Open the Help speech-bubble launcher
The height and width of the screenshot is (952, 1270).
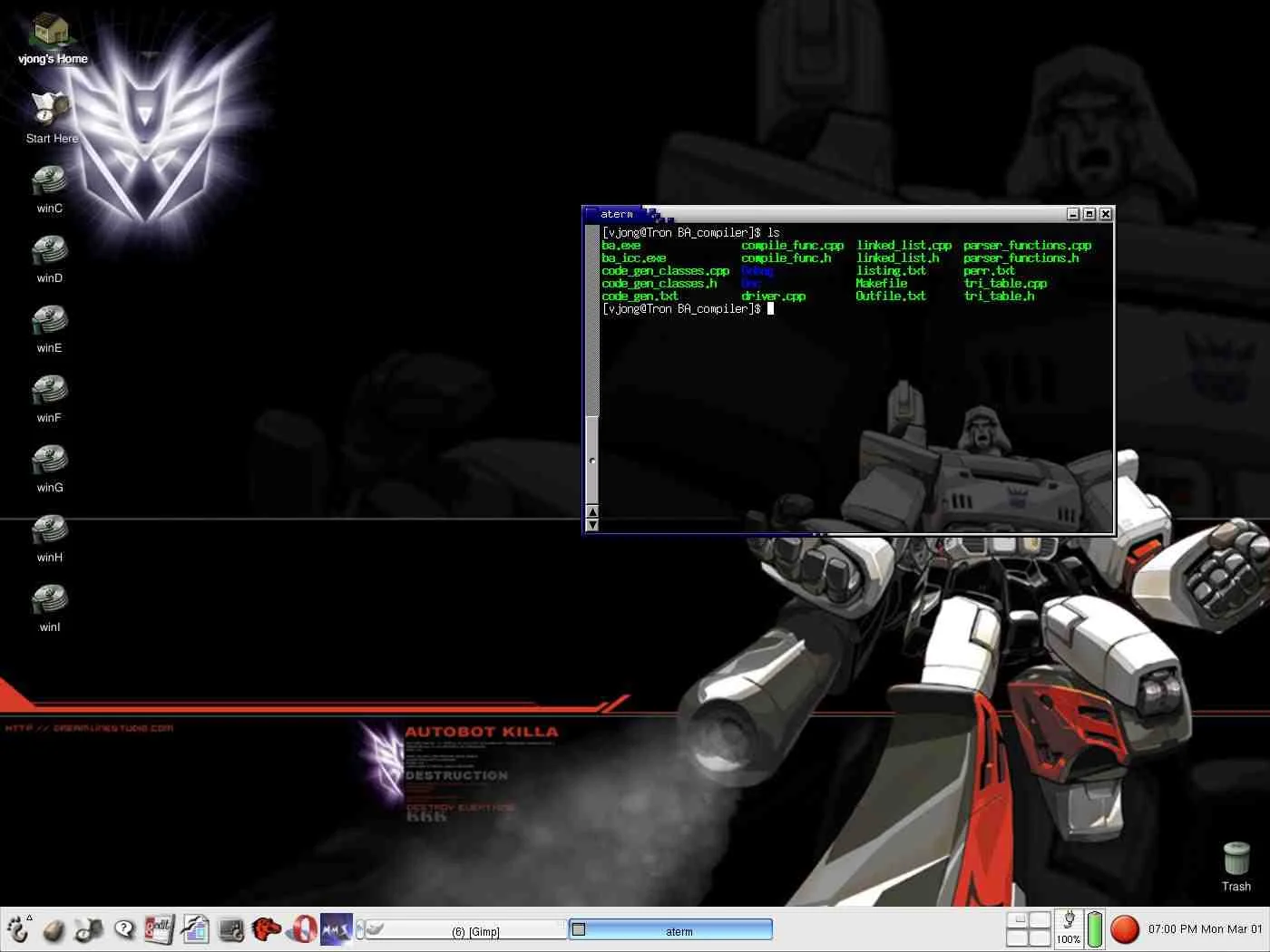(x=124, y=929)
